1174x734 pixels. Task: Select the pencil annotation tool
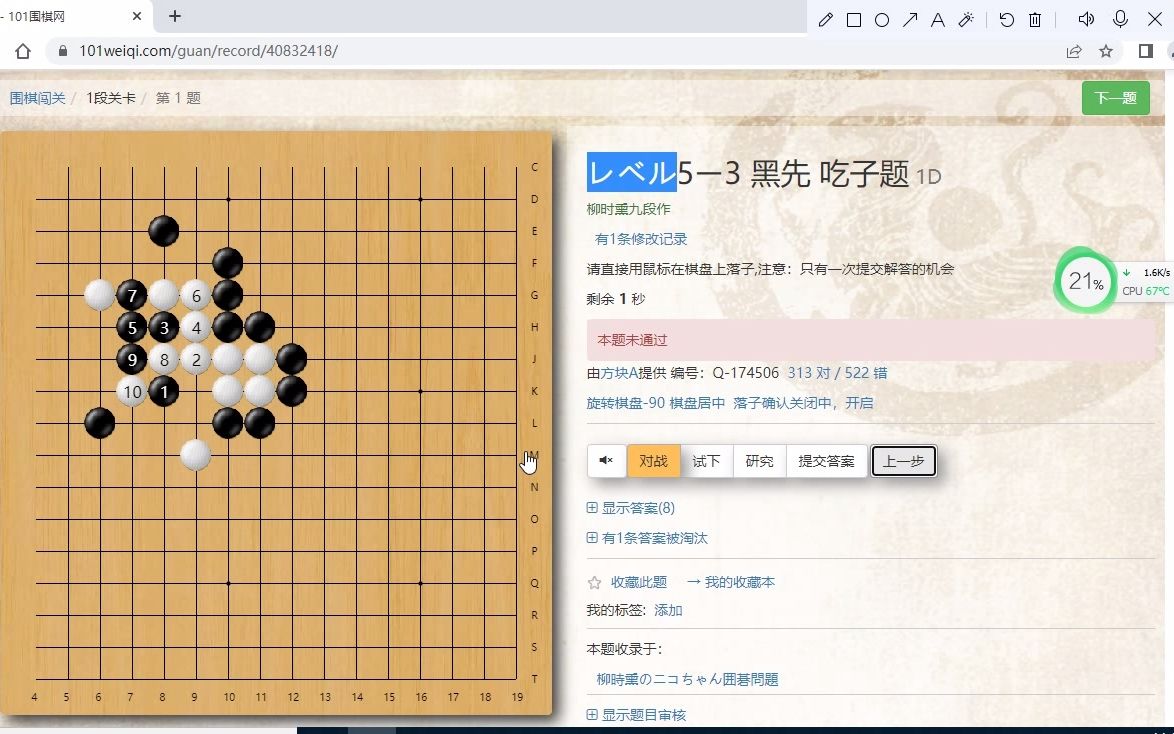825,19
